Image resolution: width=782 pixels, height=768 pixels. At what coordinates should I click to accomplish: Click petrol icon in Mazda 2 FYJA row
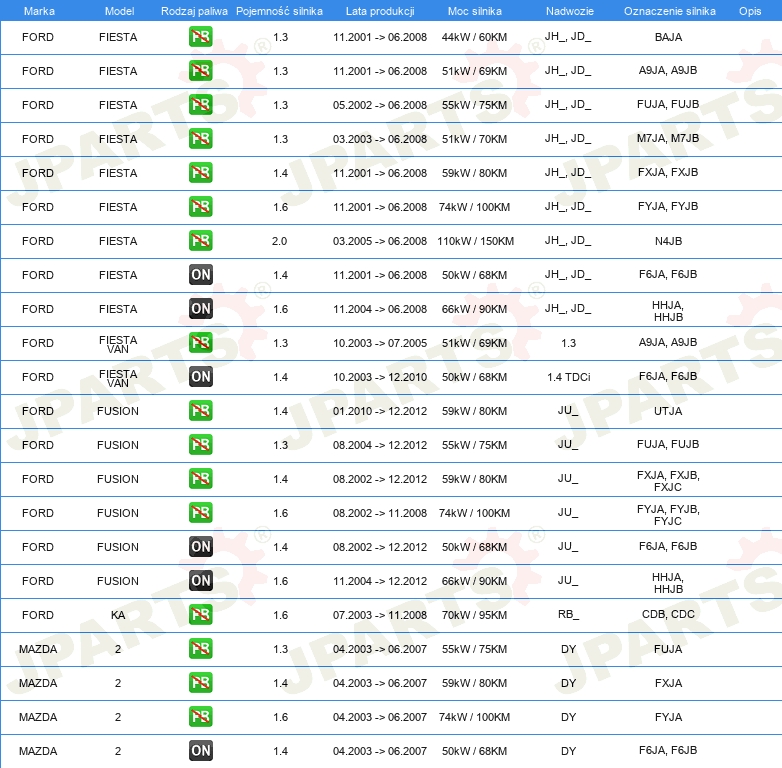pos(200,717)
